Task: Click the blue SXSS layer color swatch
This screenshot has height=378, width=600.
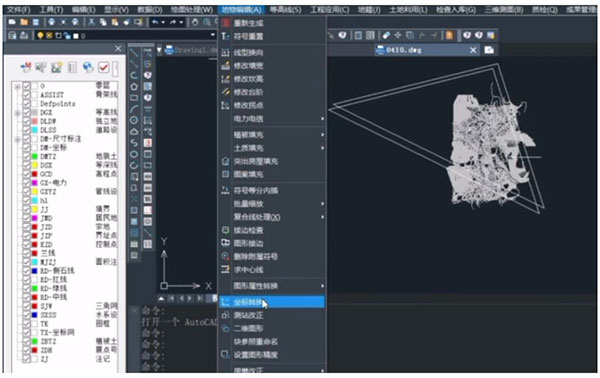Action: pyautogui.click(x=35, y=315)
